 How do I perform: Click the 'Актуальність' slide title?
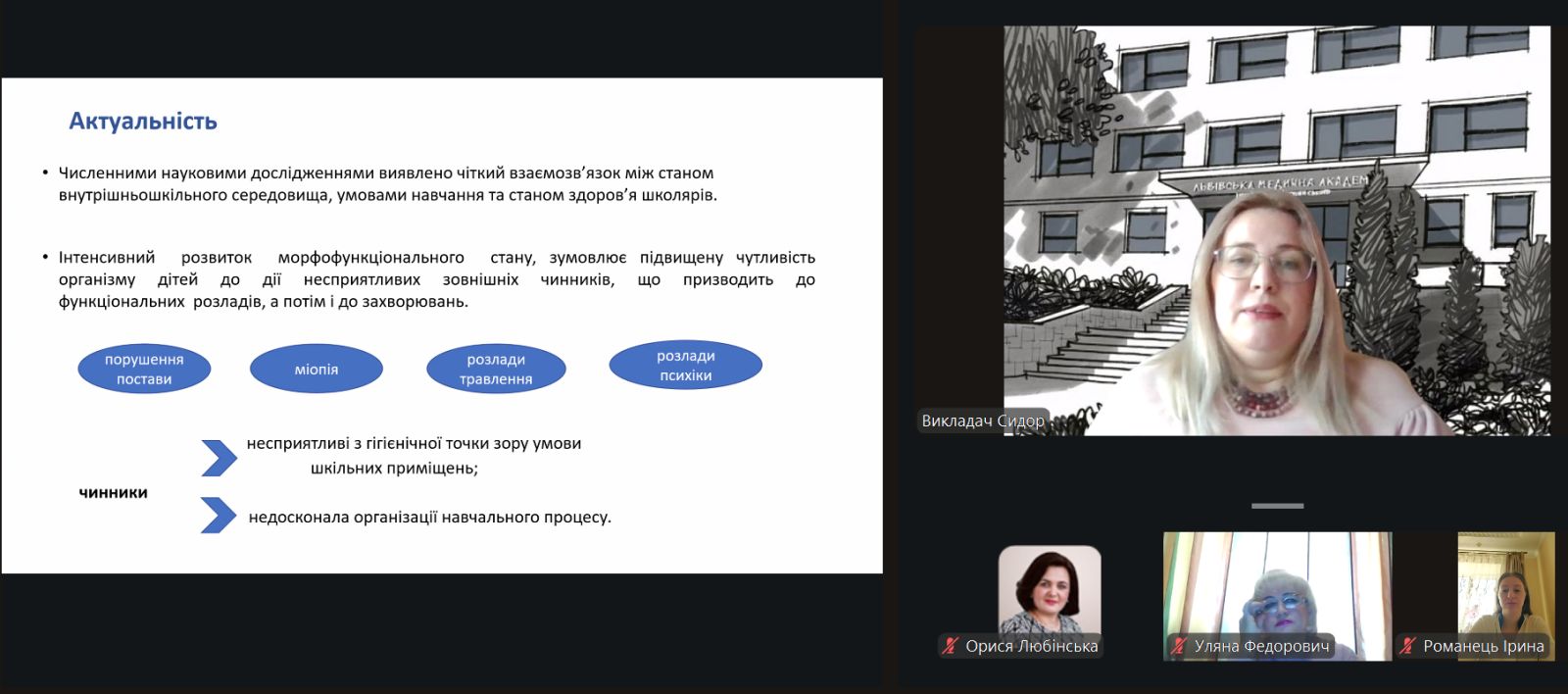pyautogui.click(x=143, y=122)
